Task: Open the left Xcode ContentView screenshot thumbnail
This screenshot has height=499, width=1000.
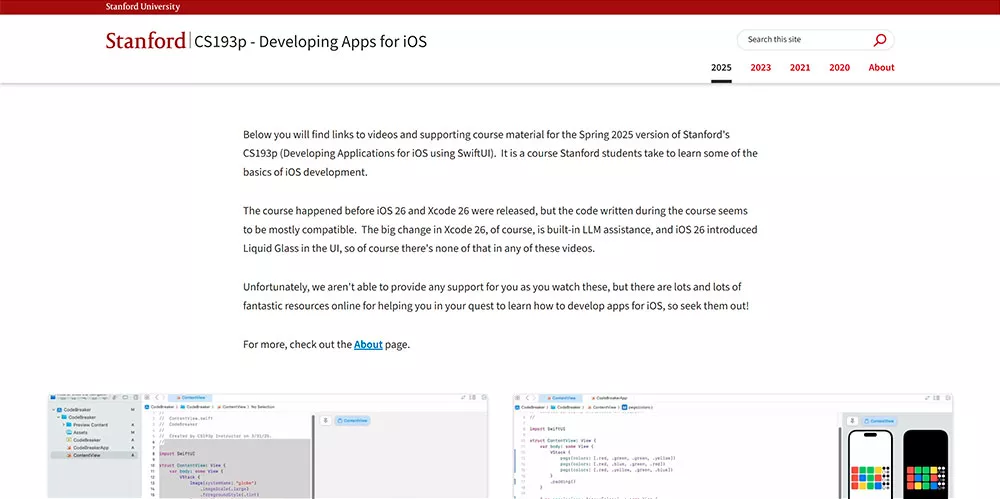Action: (x=268, y=446)
